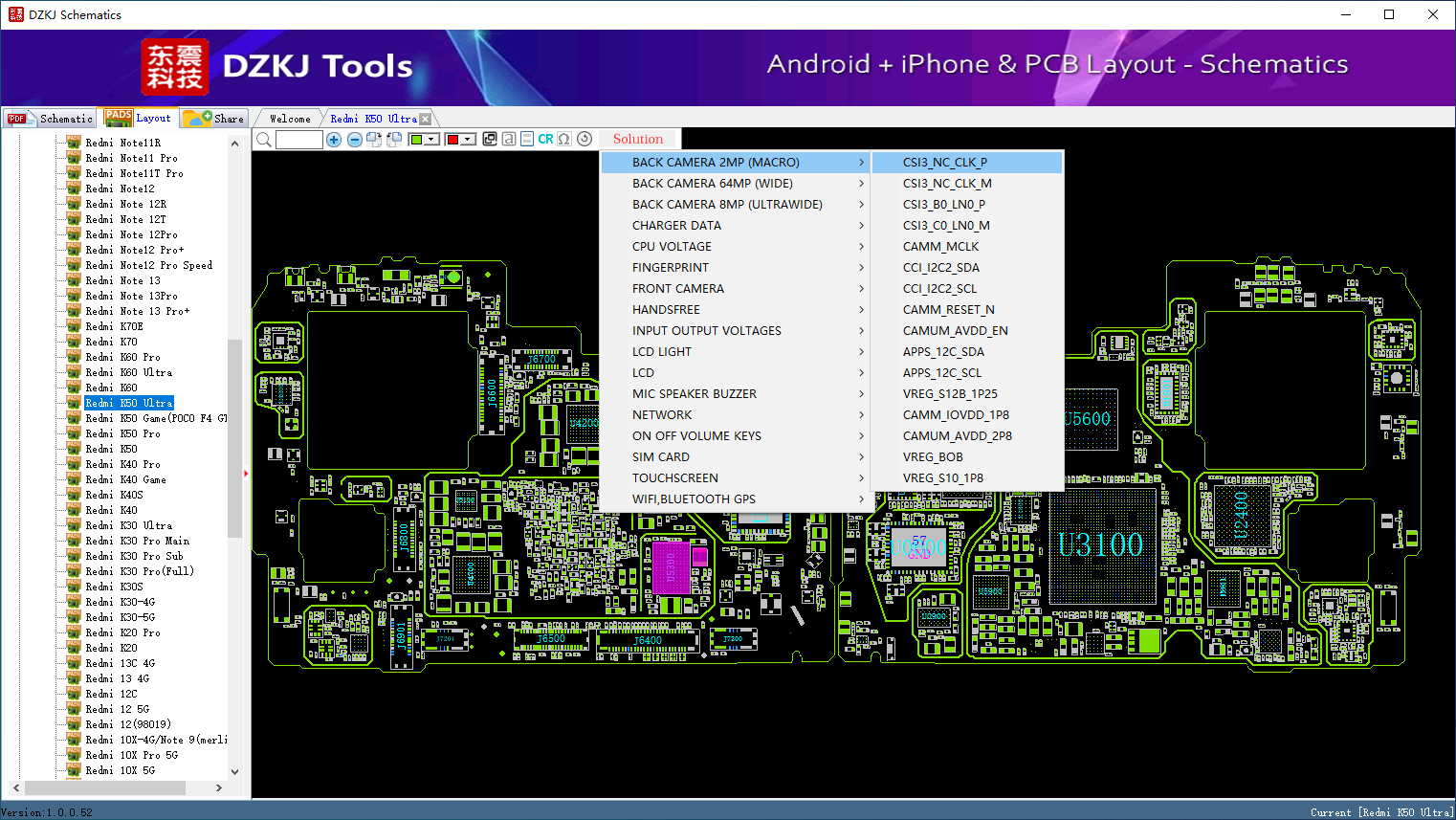Select VREG_BOB signal
The height and width of the screenshot is (820, 1456).
coord(967,457)
